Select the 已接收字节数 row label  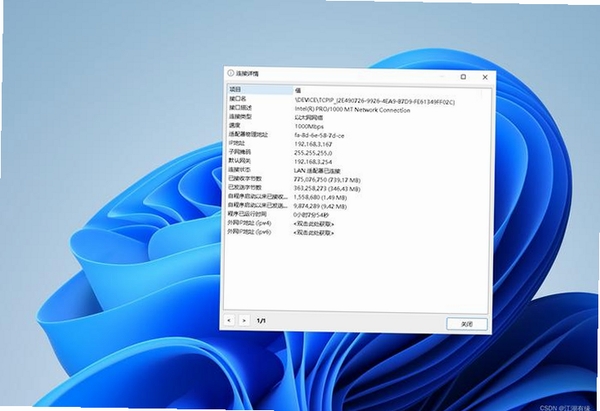click(x=245, y=178)
